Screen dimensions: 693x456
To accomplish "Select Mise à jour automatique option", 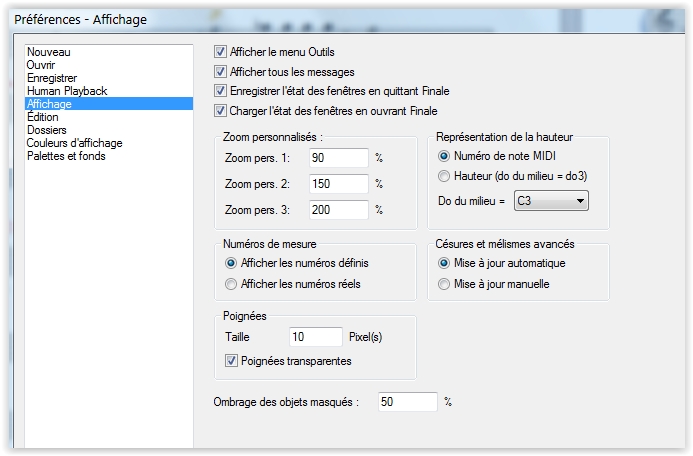I will click(x=445, y=264).
